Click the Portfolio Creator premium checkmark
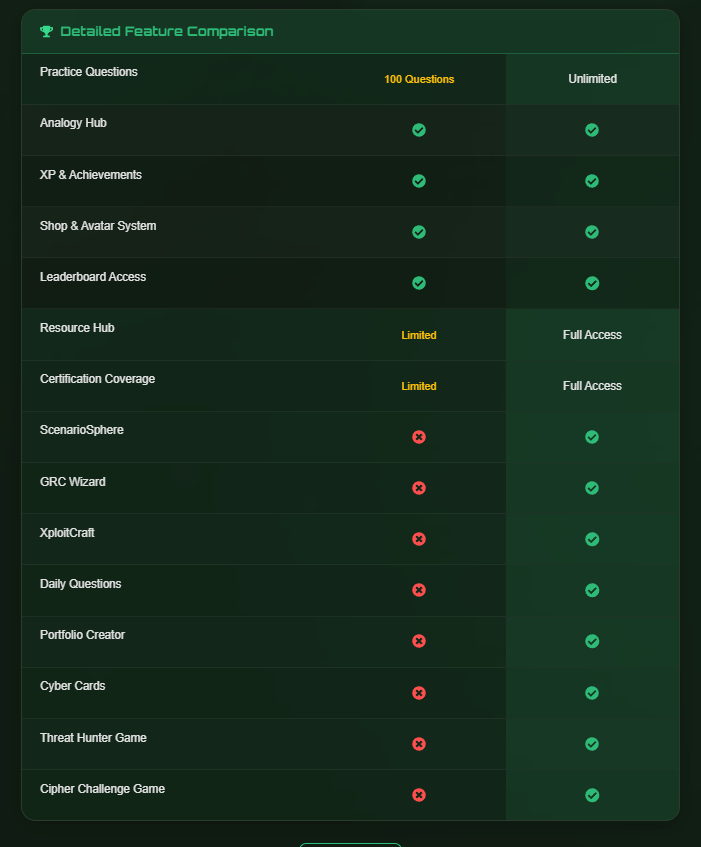This screenshot has width=701, height=847. 592,641
